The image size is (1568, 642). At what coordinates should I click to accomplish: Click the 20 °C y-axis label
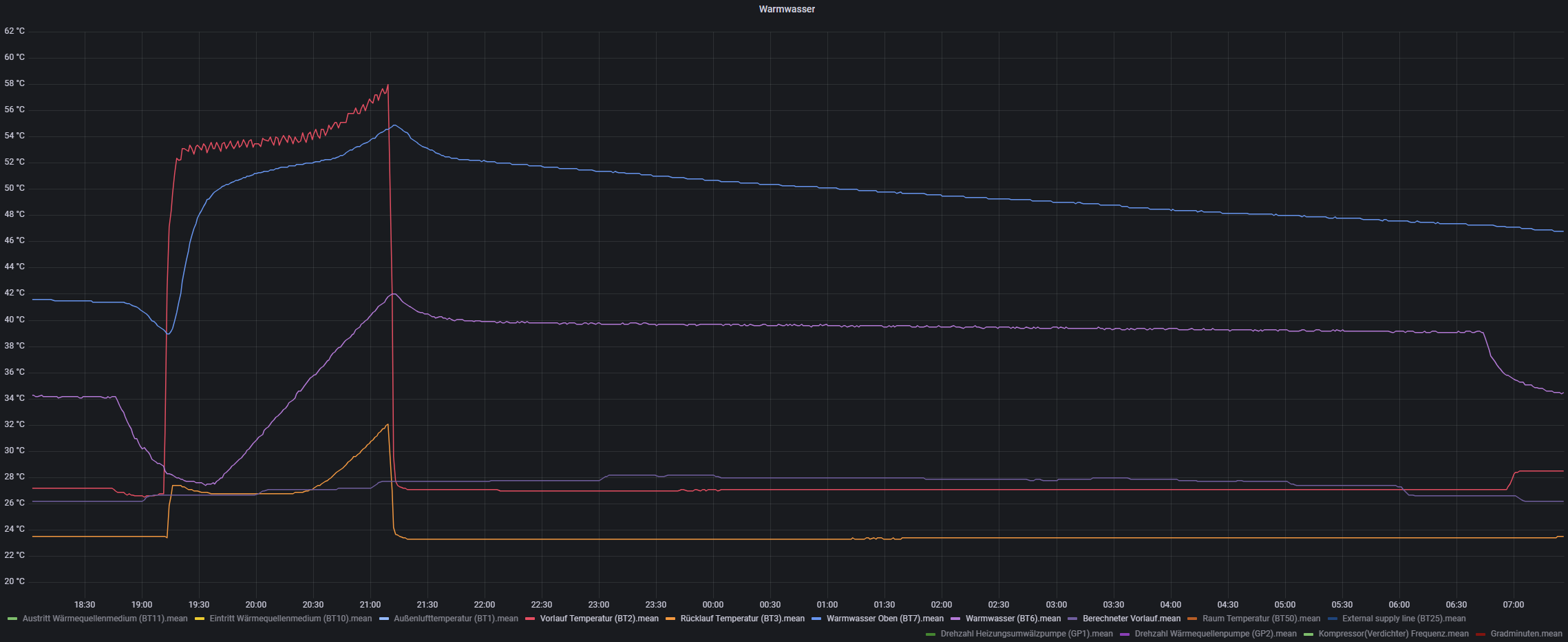click(x=14, y=581)
